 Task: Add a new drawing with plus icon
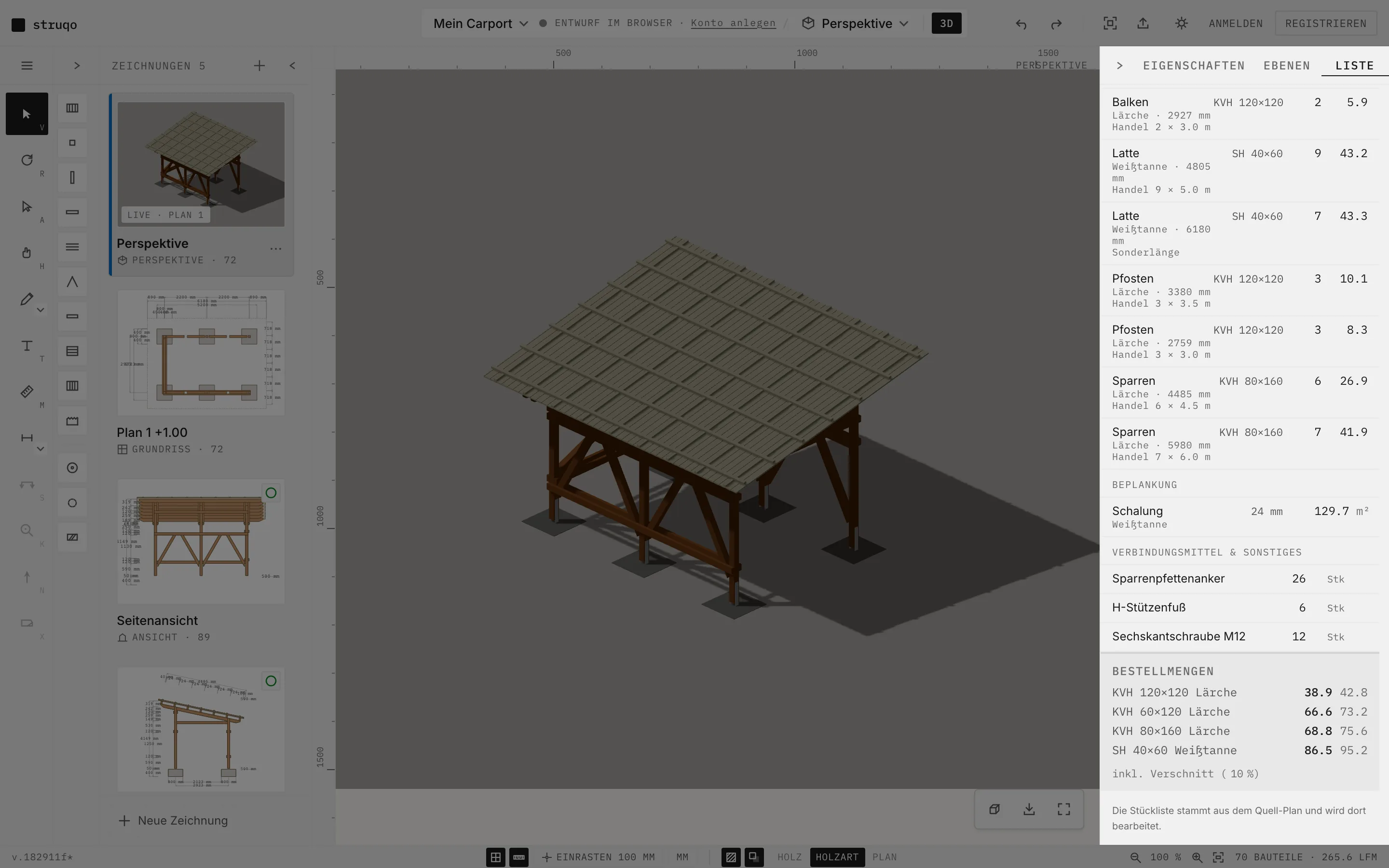tap(259, 66)
